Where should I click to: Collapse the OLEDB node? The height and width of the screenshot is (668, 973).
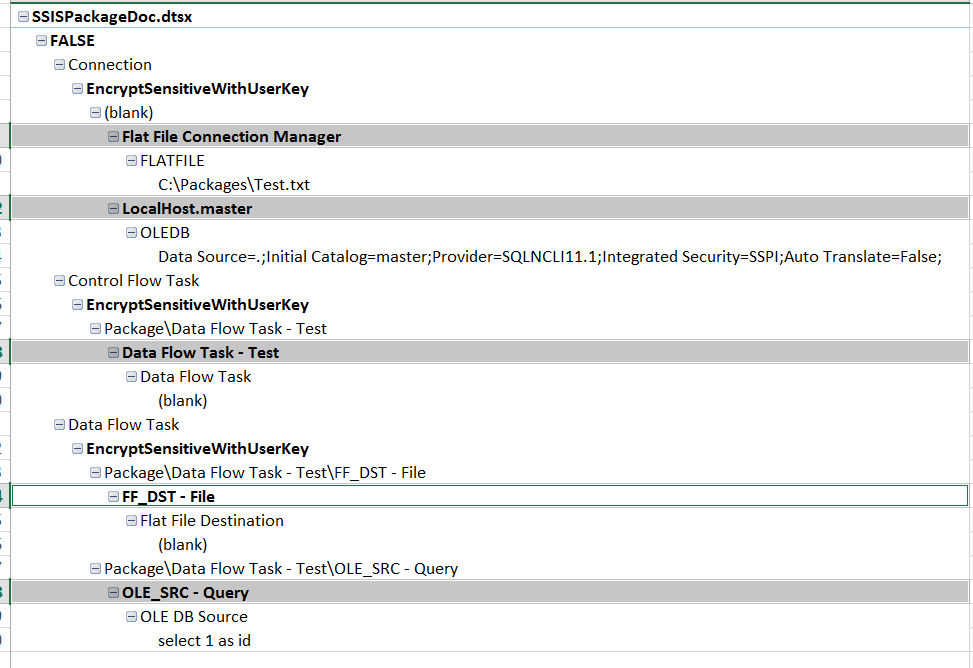(x=132, y=233)
